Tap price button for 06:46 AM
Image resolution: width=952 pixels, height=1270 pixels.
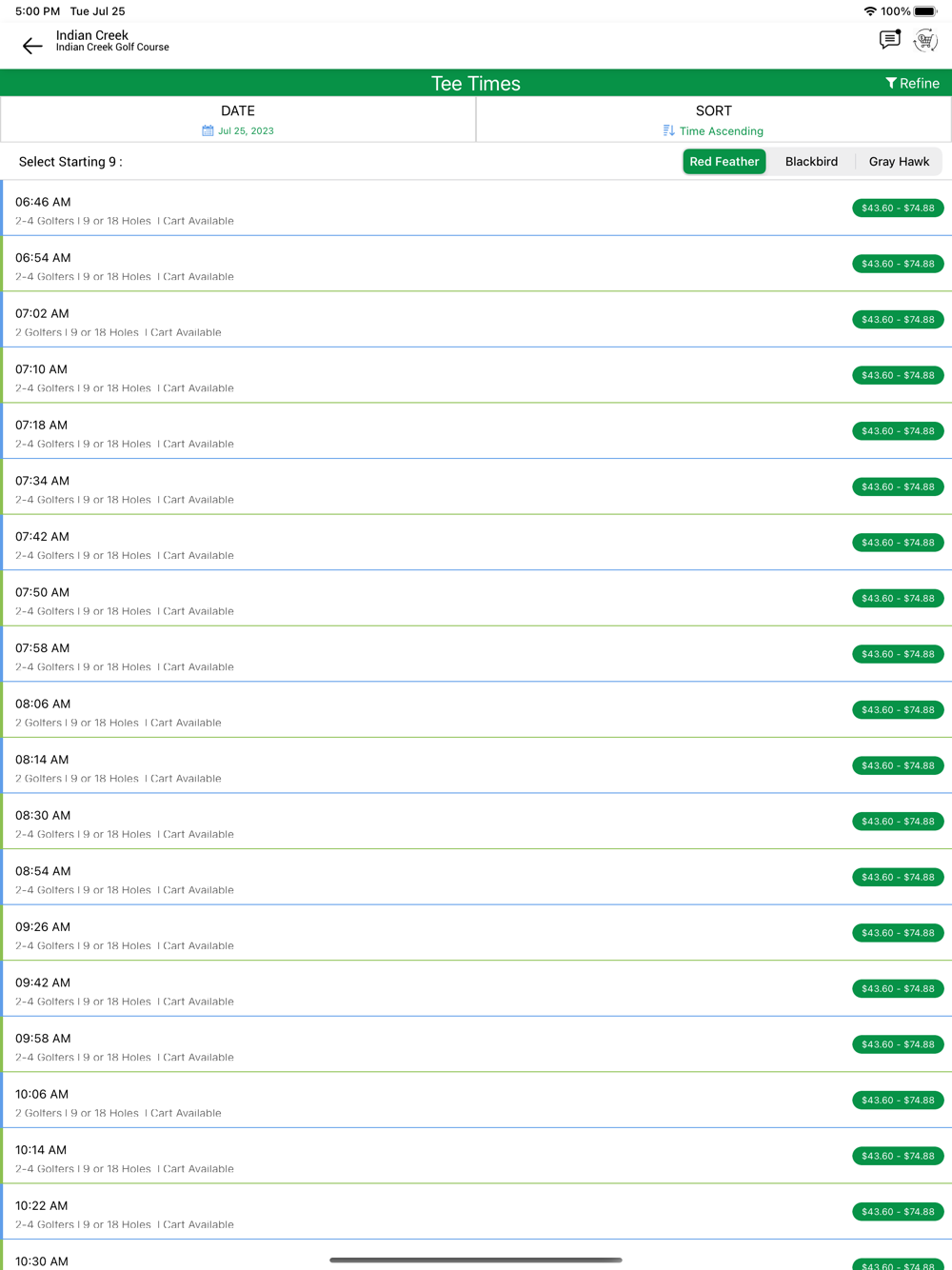[x=898, y=208]
